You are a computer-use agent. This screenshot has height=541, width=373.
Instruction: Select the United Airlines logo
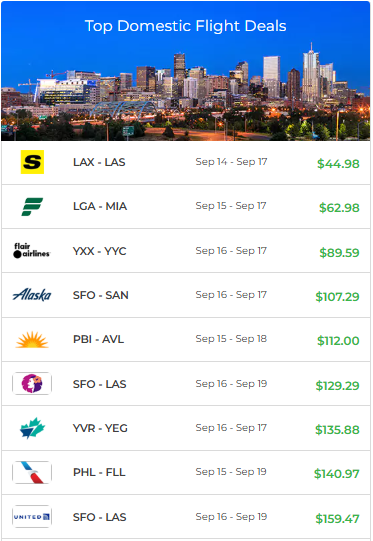tap(32, 517)
